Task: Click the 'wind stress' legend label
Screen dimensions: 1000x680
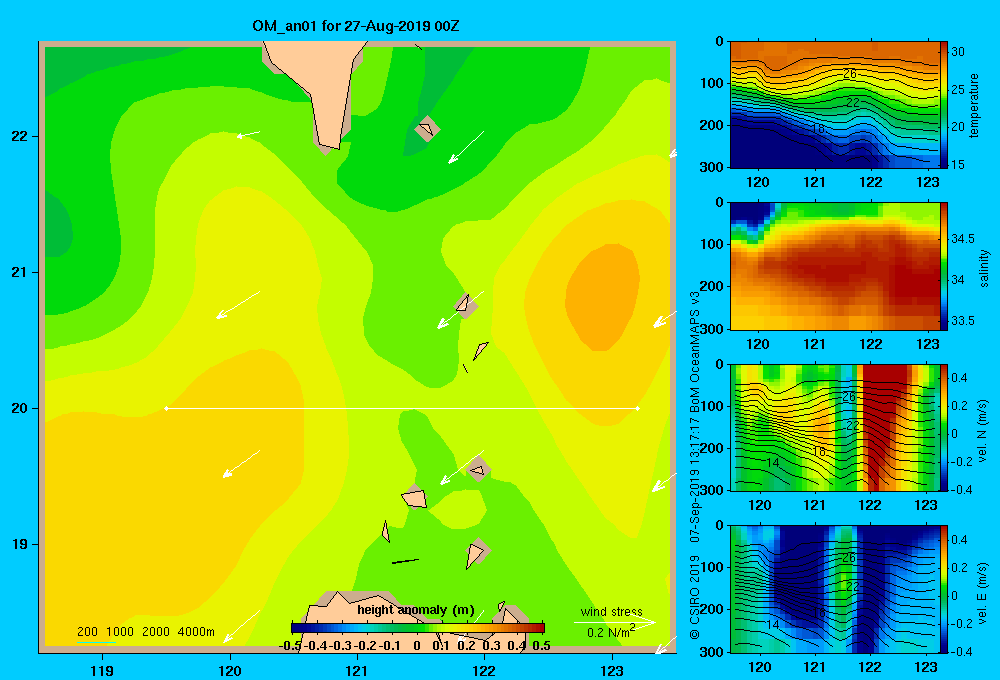Action: point(612,611)
